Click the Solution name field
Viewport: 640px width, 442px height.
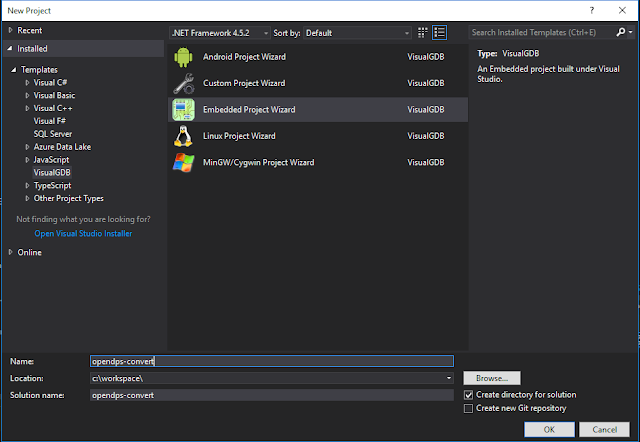point(272,395)
